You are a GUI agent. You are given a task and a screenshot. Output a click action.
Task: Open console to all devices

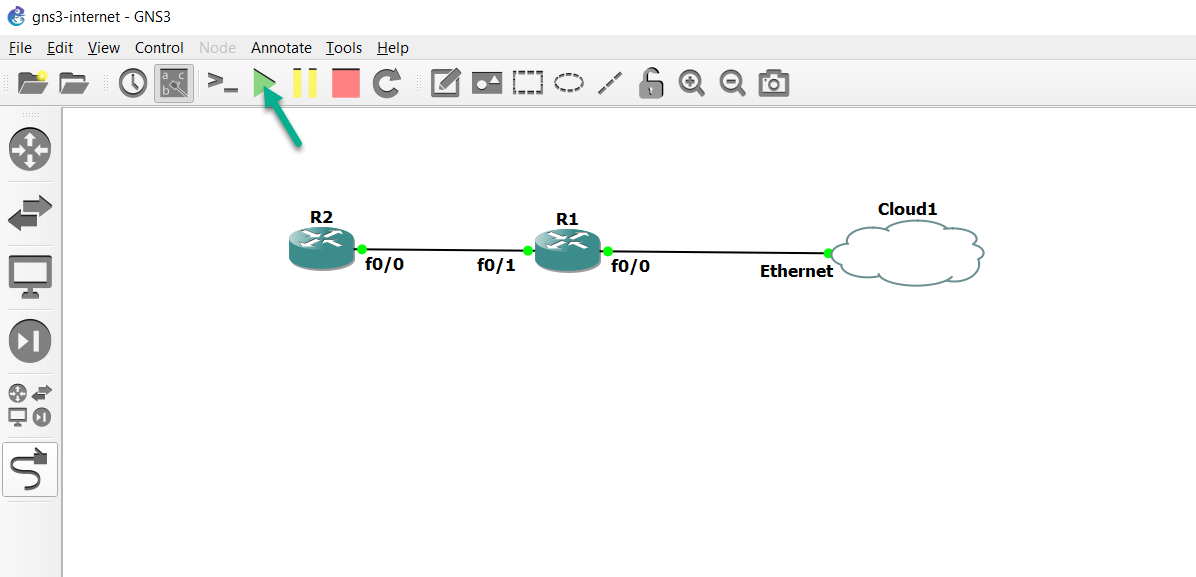(223, 82)
